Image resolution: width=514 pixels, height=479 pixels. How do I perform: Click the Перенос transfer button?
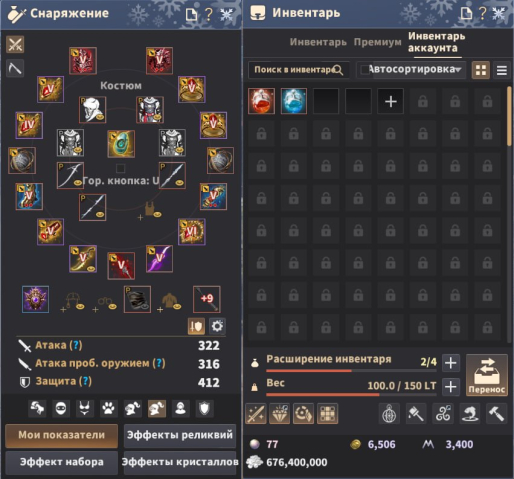click(487, 375)
